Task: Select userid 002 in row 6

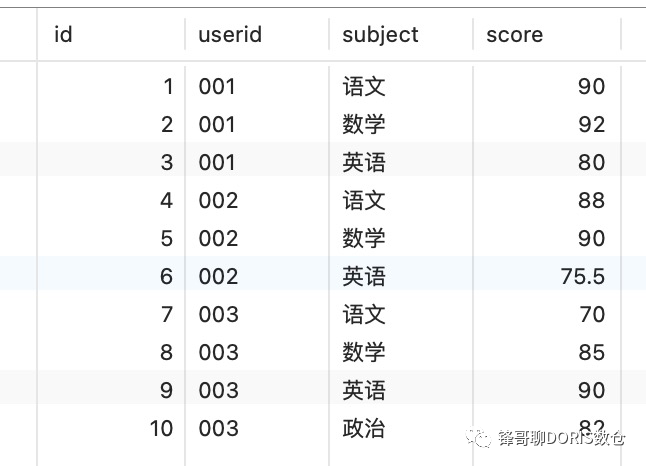Action: point(218,277)
